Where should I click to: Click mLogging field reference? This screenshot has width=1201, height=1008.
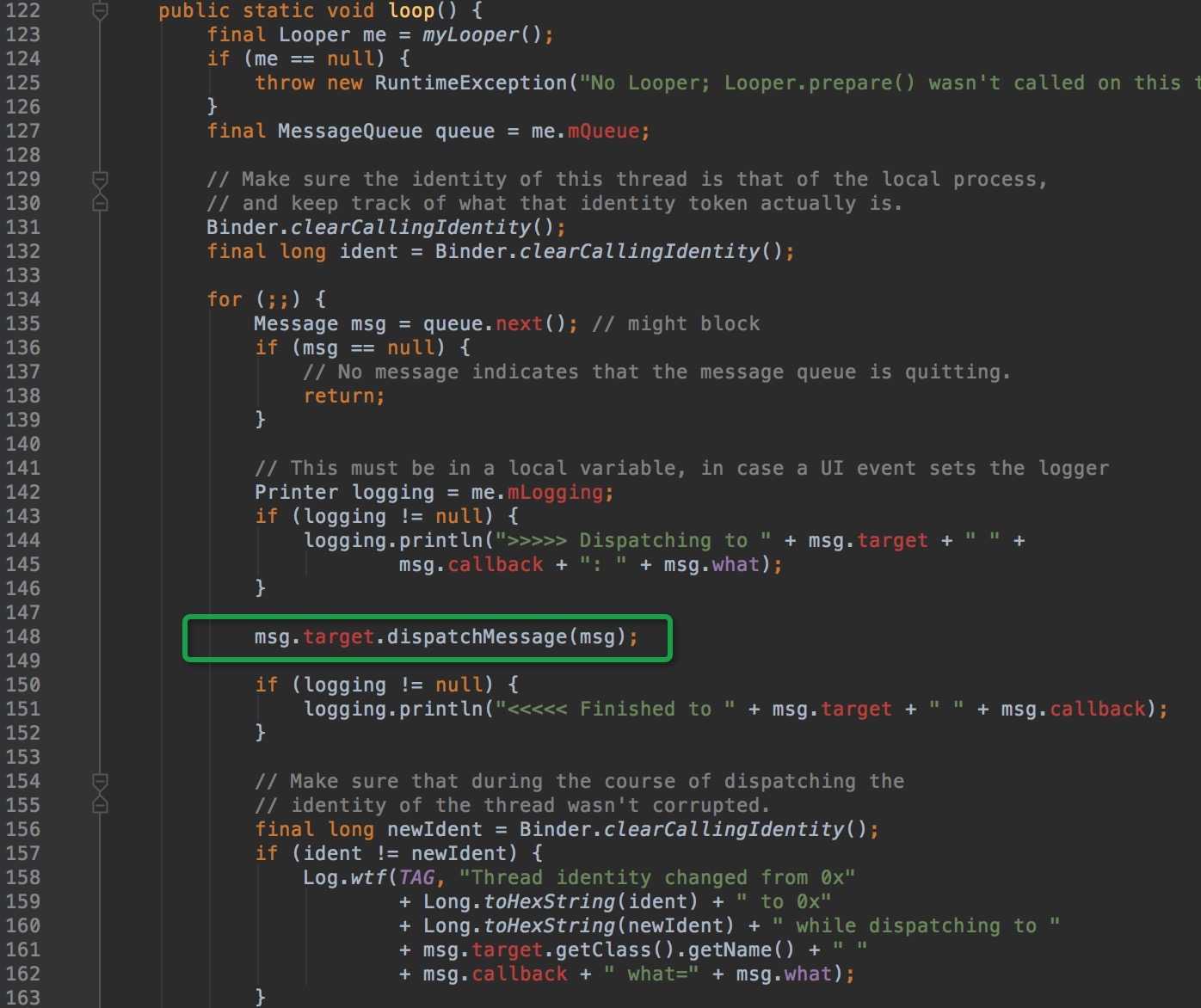(x=555, y=493)
